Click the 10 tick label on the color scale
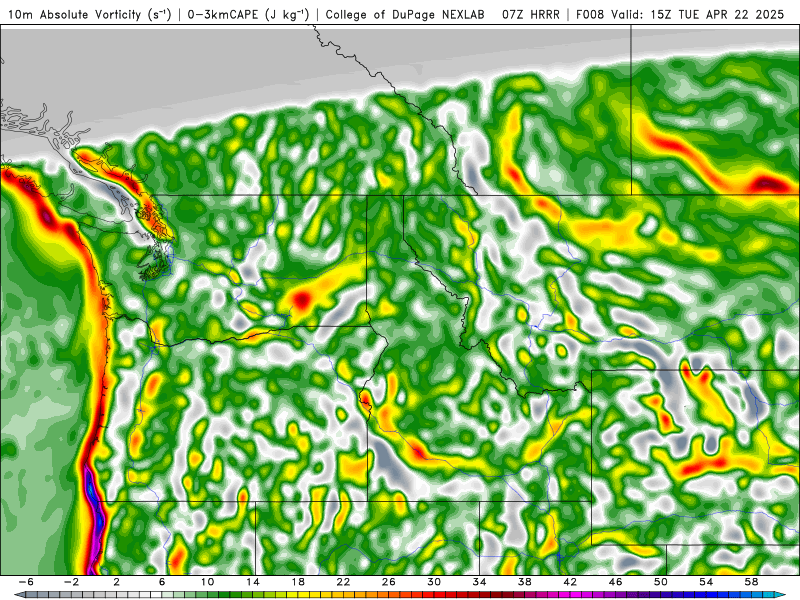Screen dimensions: 800x600 [207, 582]
